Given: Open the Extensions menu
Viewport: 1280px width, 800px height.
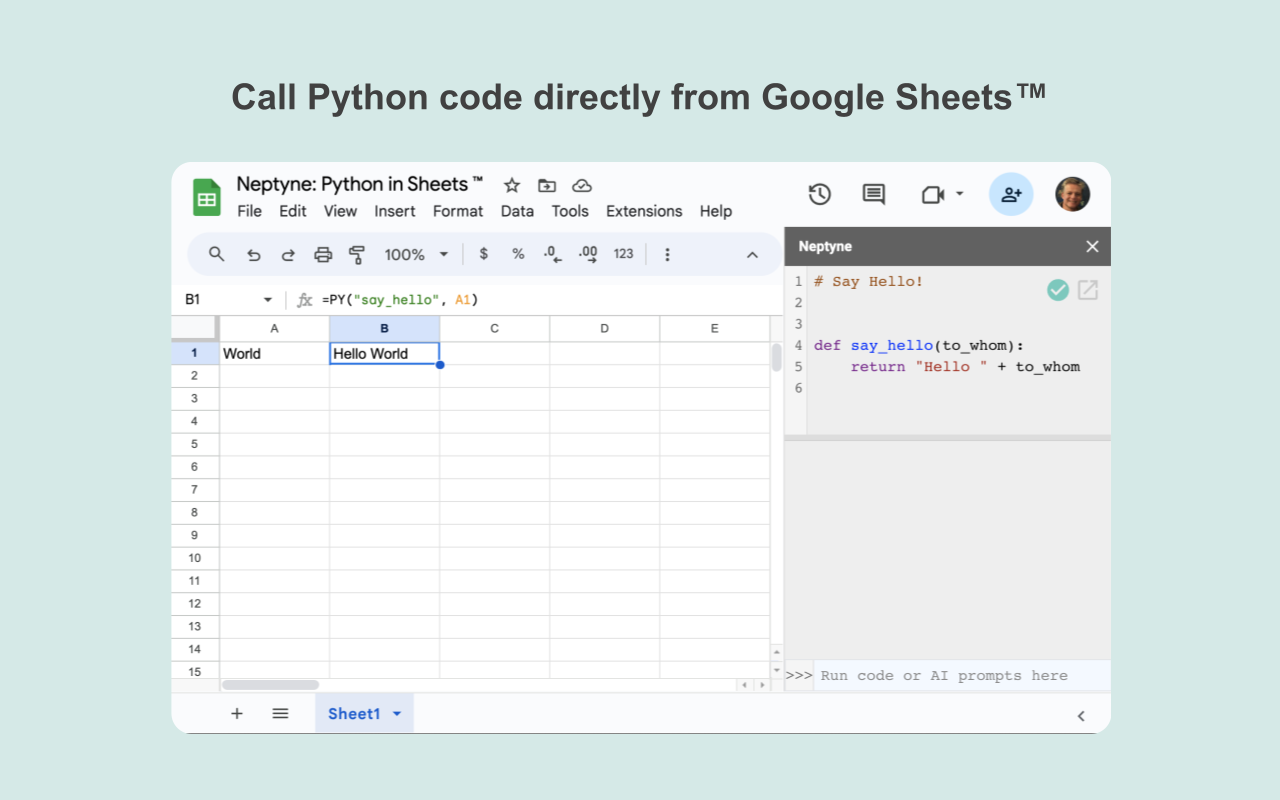Looking at the screenshot, I should tap(644, 211).
